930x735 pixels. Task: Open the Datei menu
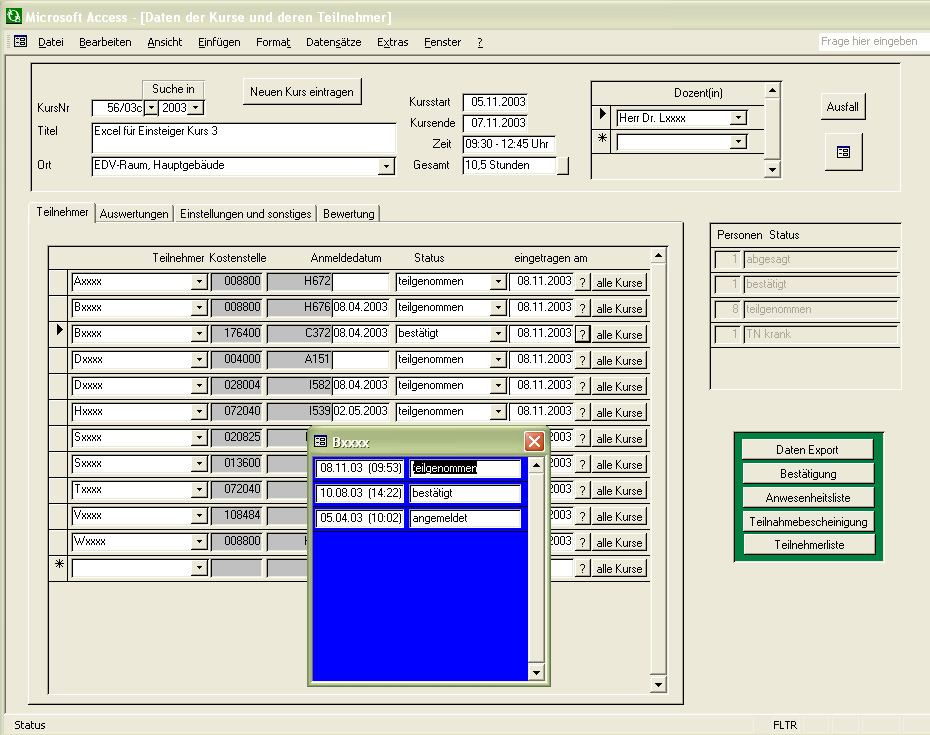pyautogui.click(x=50, y=42)
